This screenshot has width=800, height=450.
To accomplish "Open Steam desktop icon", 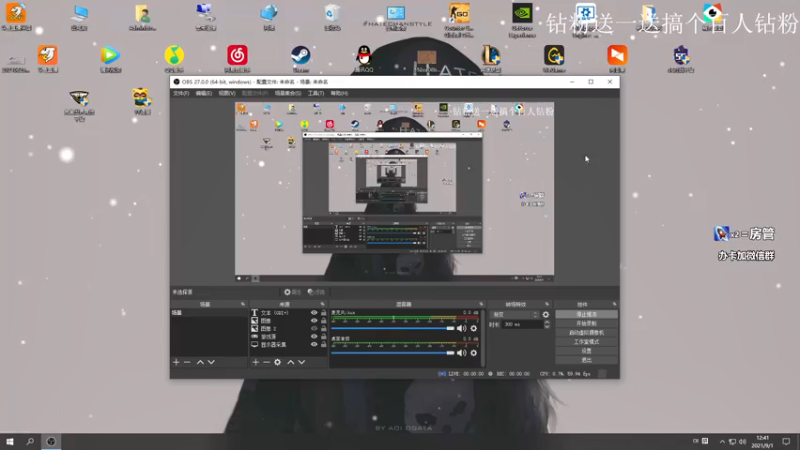I will [x=301, y=59].
